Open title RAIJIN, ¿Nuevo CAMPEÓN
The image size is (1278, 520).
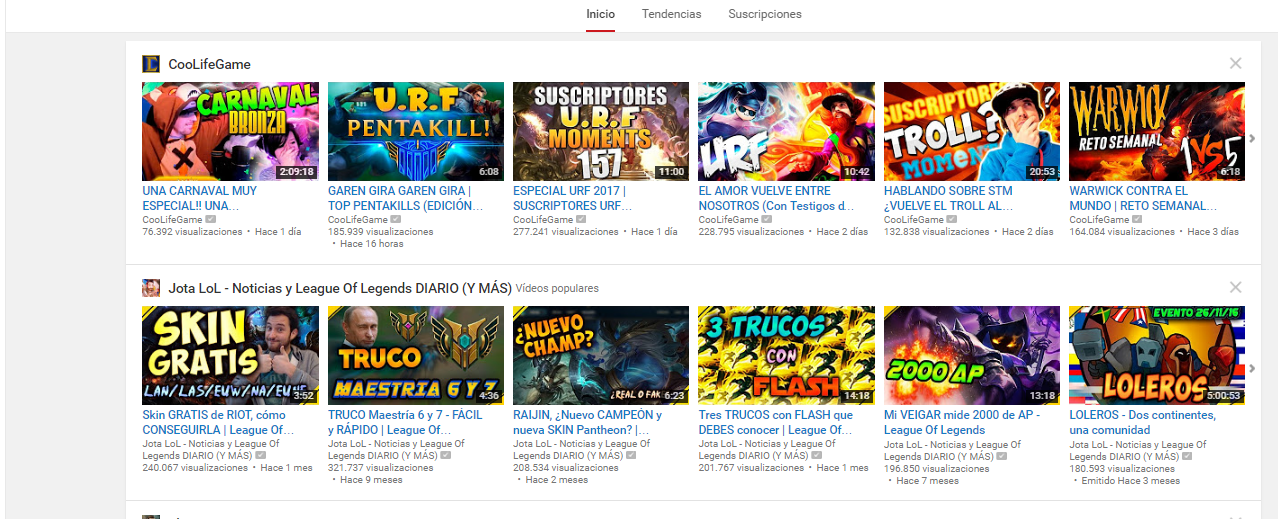click(x=587, y=422)
